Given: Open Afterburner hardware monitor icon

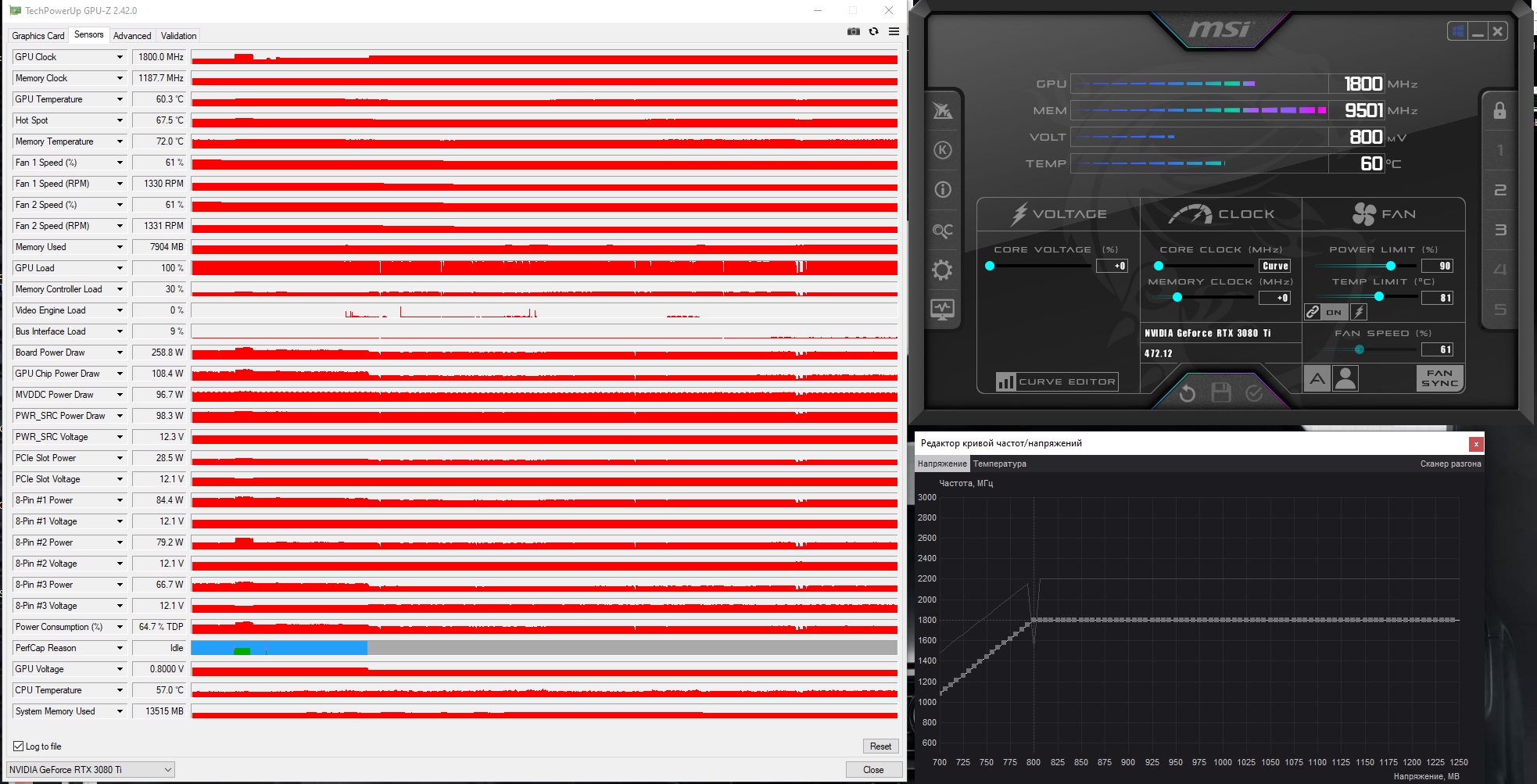Looking at the screenshot, I should coord(943,310).
